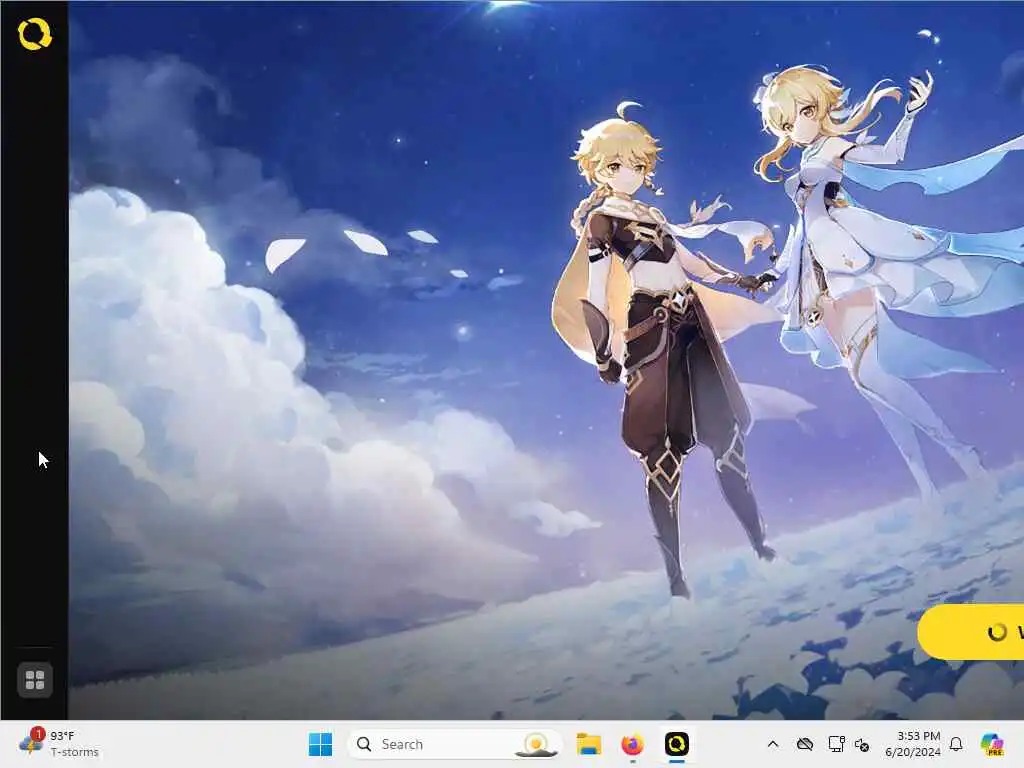Open File Explorer from the taskbar
Image resolution: width=1024 pixels, height=768 pixels.
588,744
